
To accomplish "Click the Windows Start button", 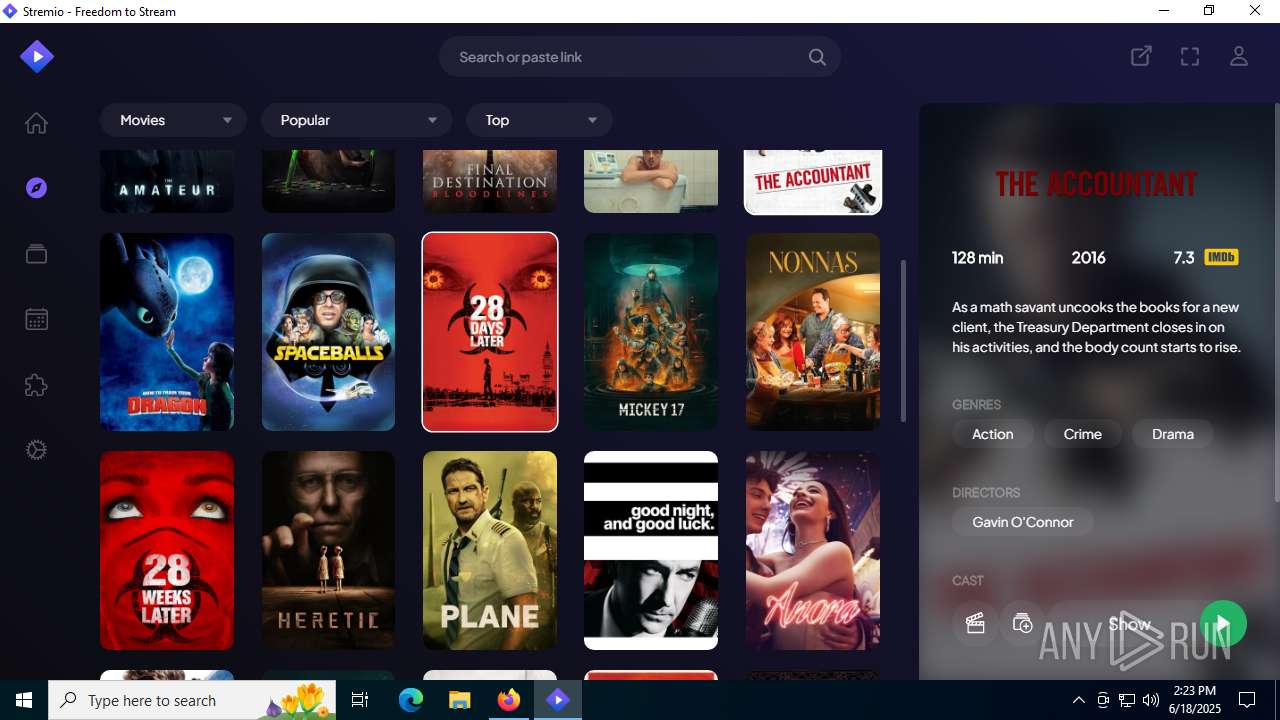I will [24, 700].
